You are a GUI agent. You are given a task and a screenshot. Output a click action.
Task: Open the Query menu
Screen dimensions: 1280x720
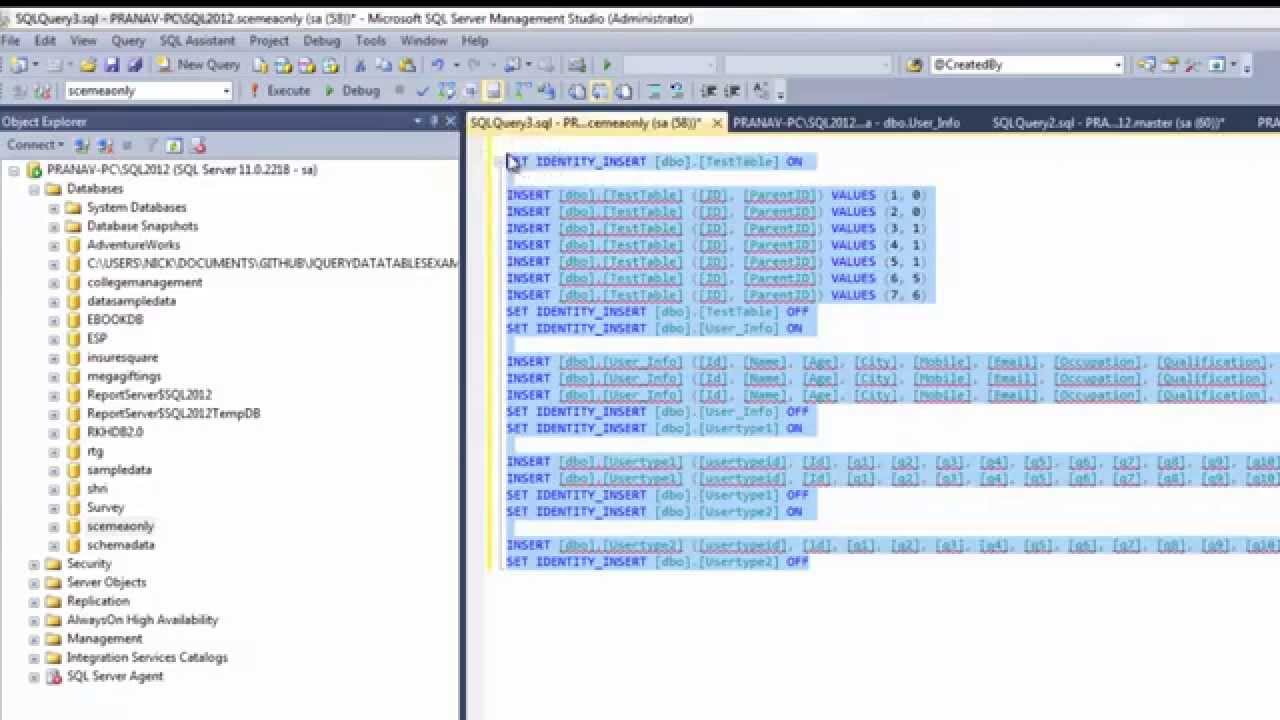click(x=128, y=41)
